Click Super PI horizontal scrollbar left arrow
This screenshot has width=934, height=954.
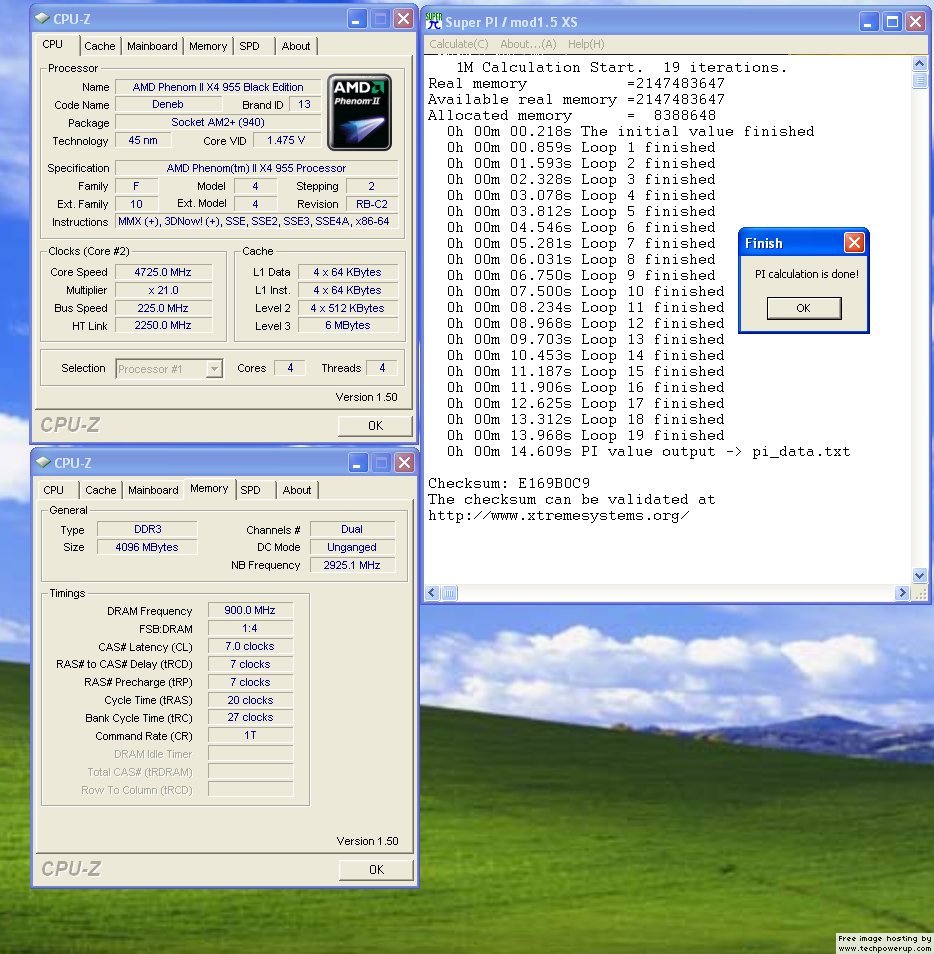click(432, 593)
